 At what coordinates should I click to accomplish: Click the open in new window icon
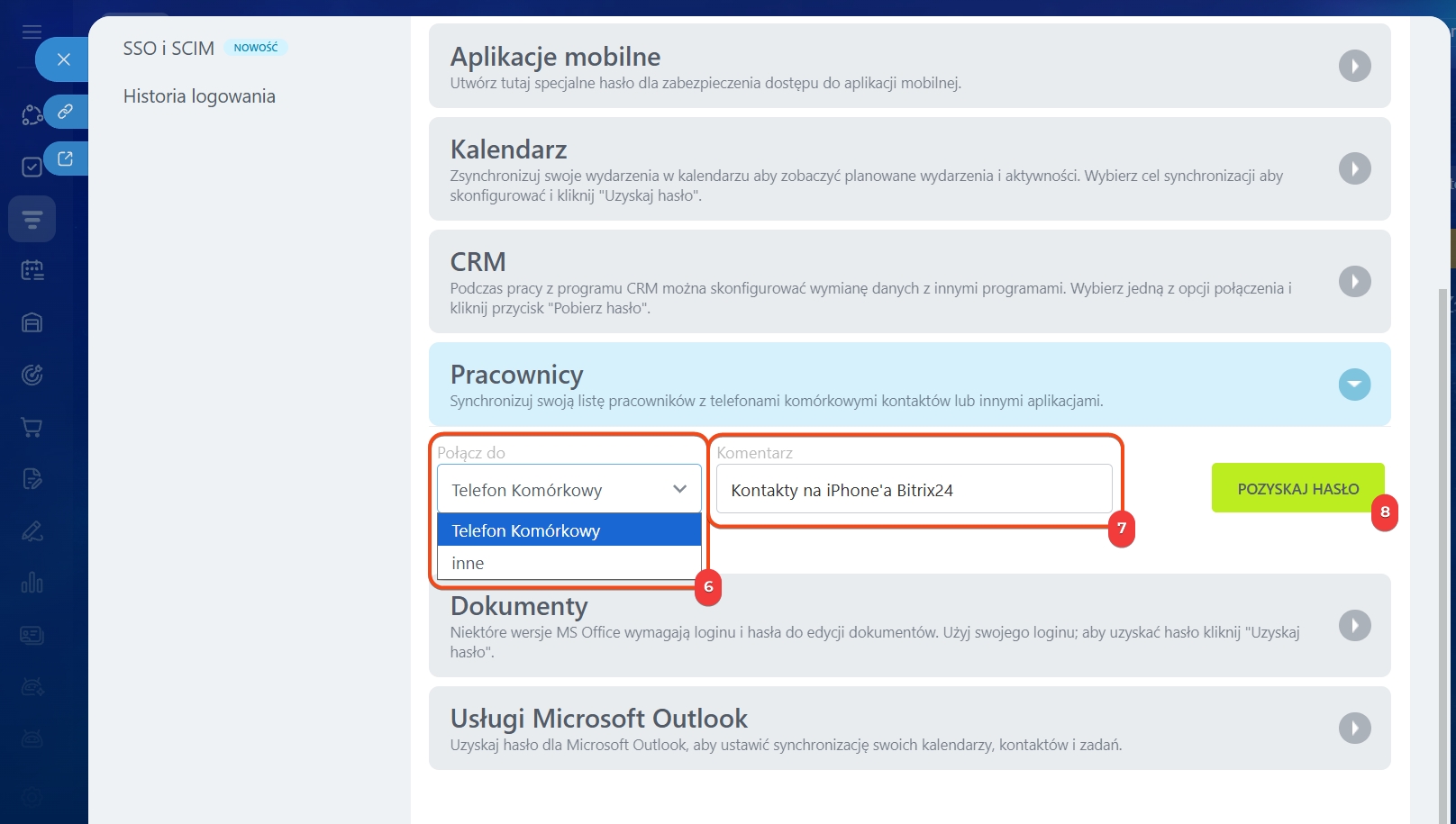click(65, 159)
